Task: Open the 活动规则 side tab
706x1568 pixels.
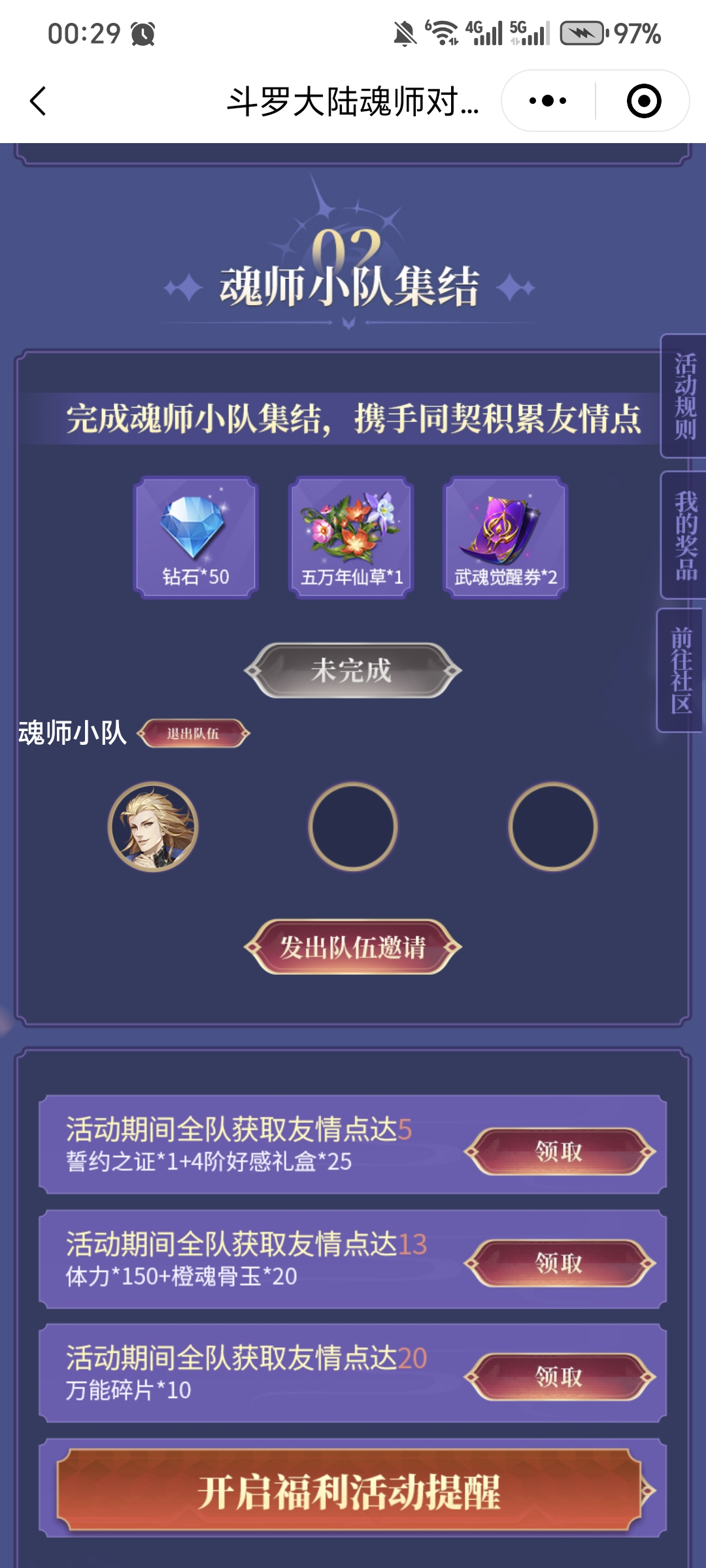Action: (684, 396)
